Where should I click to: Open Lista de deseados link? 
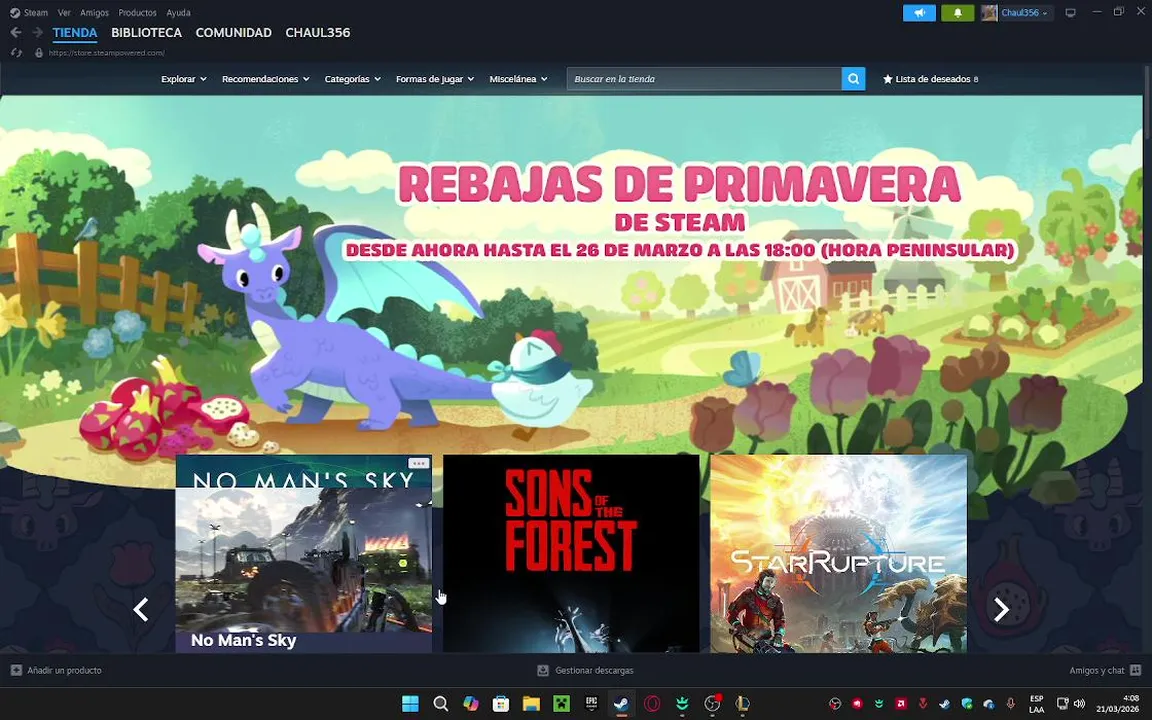(x=930, y=79)
